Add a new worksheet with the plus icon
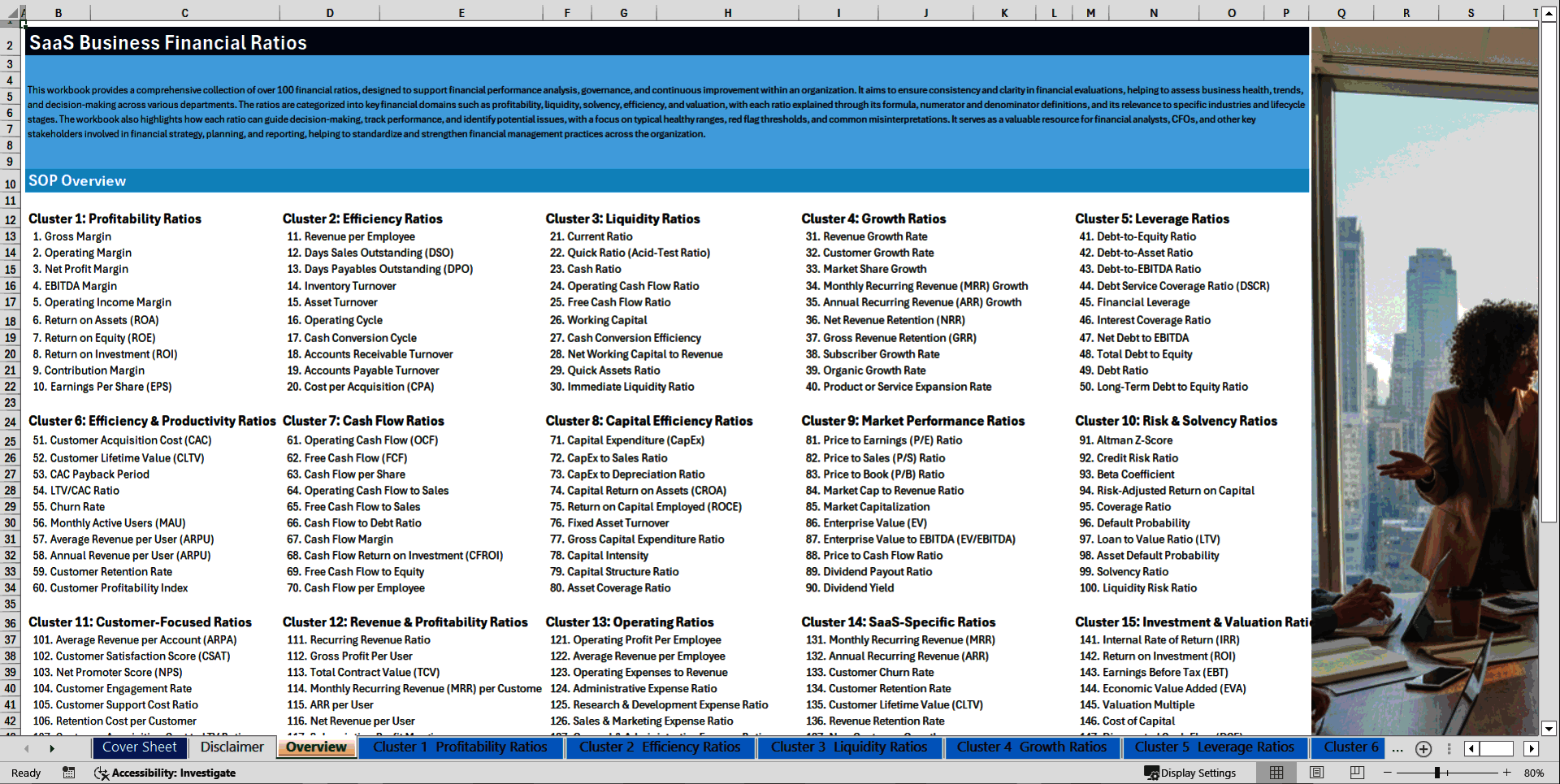1560x784 pixels. [x=1423, y=748]
